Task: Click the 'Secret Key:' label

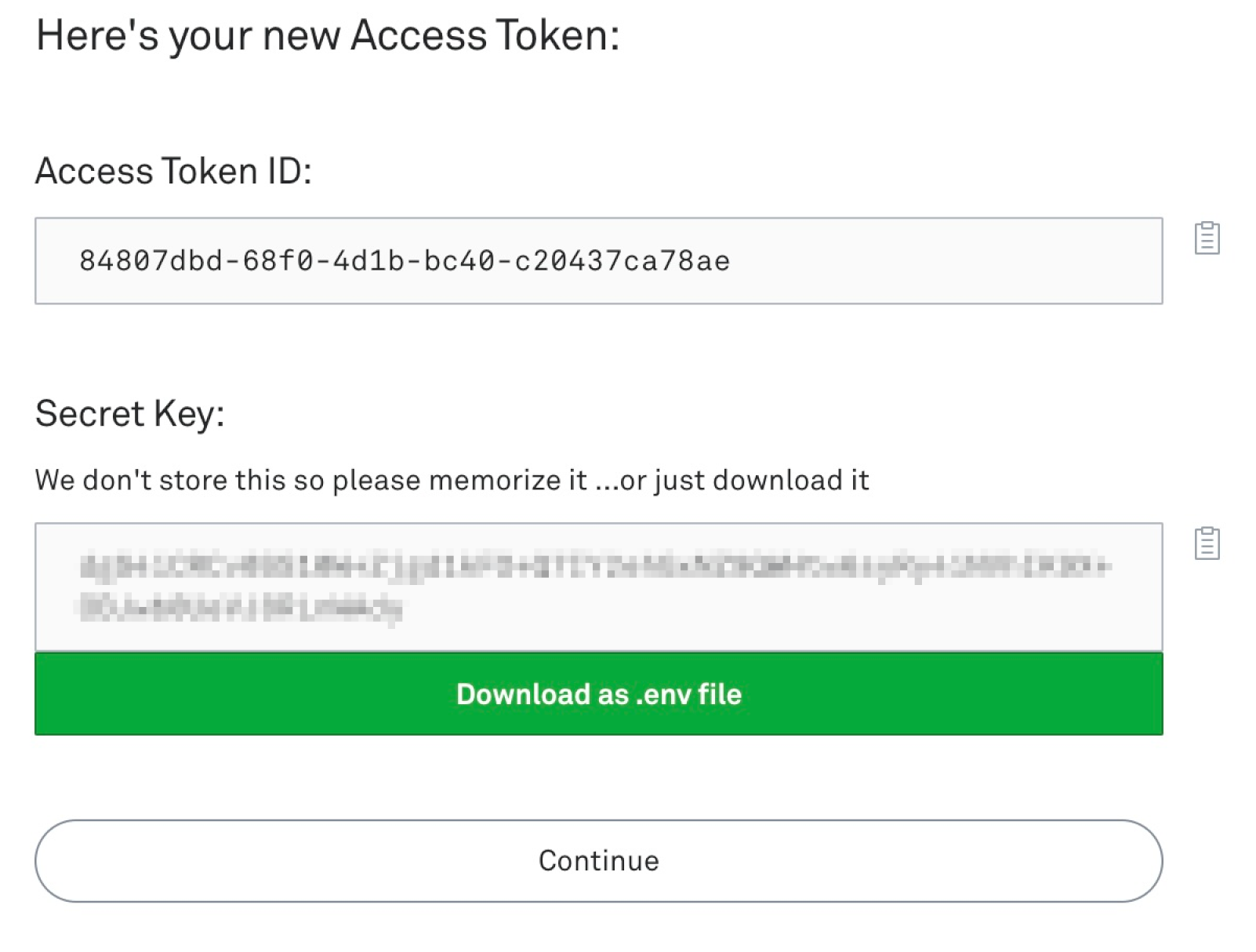Action: (131, 412)
